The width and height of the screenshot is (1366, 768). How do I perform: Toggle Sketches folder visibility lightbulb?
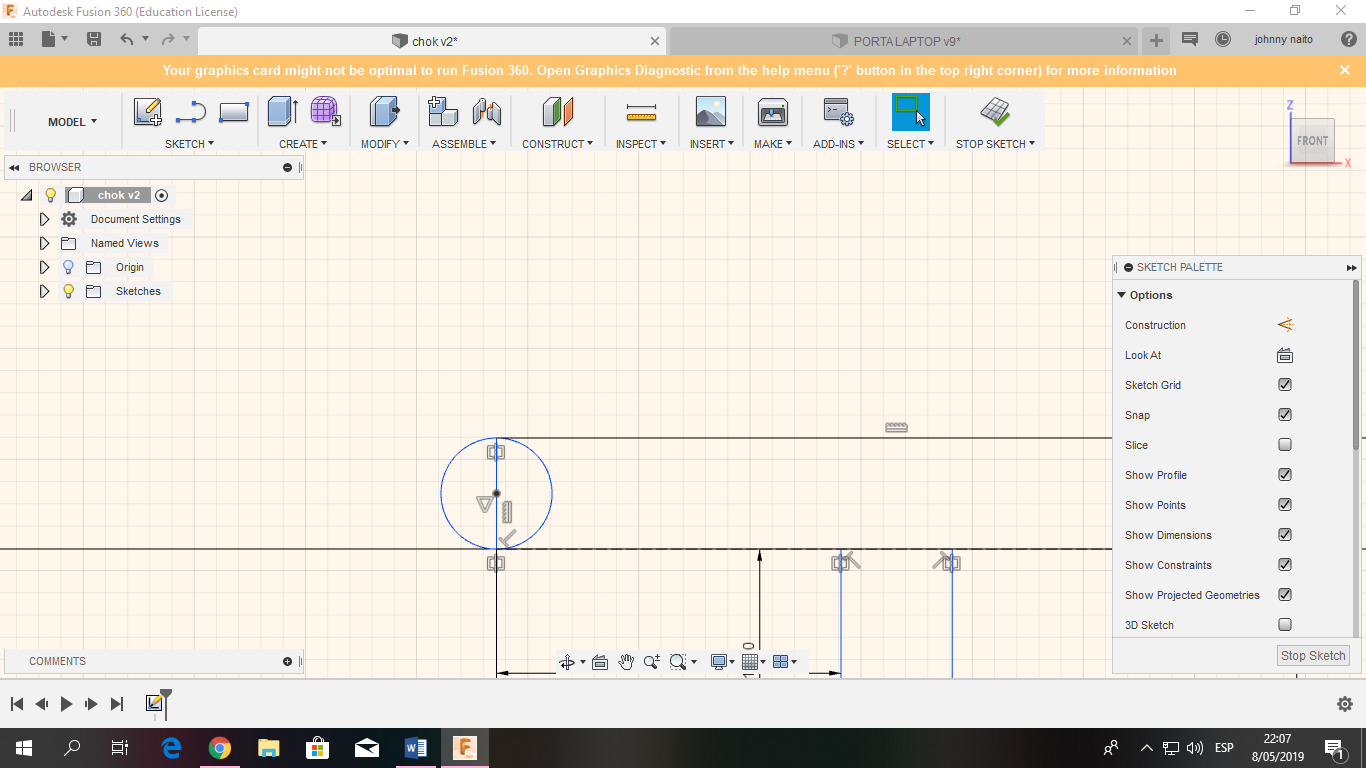tap(68, 291)
